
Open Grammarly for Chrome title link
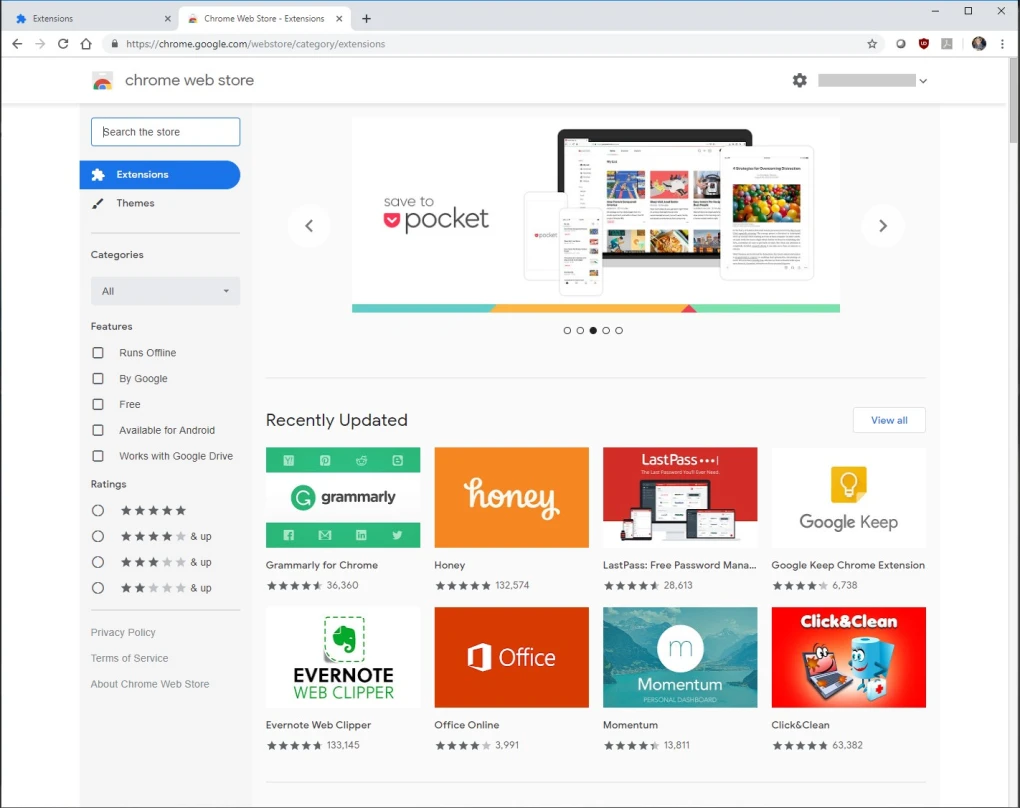pyautogui.click(x=321, y=565)
